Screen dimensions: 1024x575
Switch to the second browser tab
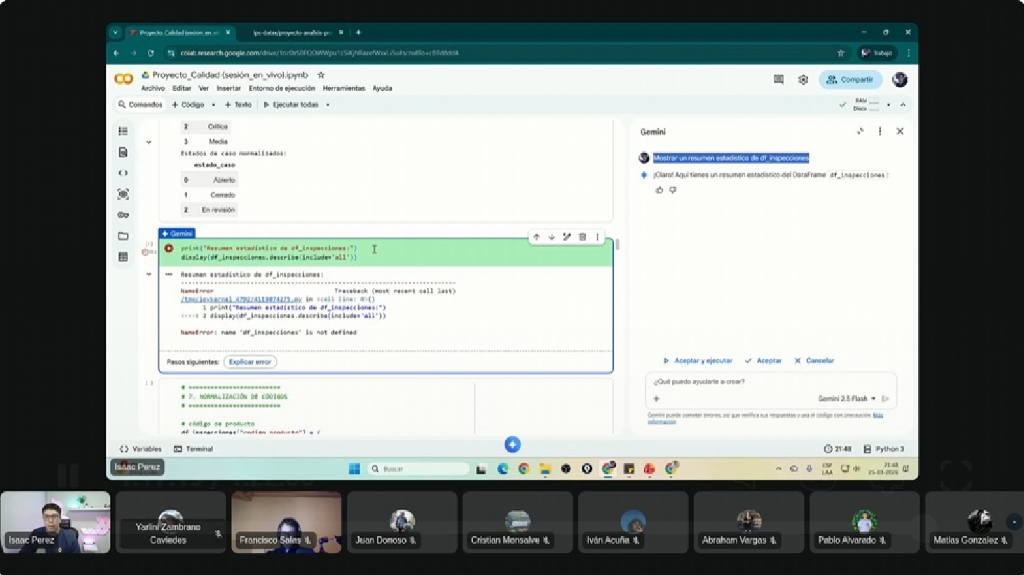pos(293,32)
